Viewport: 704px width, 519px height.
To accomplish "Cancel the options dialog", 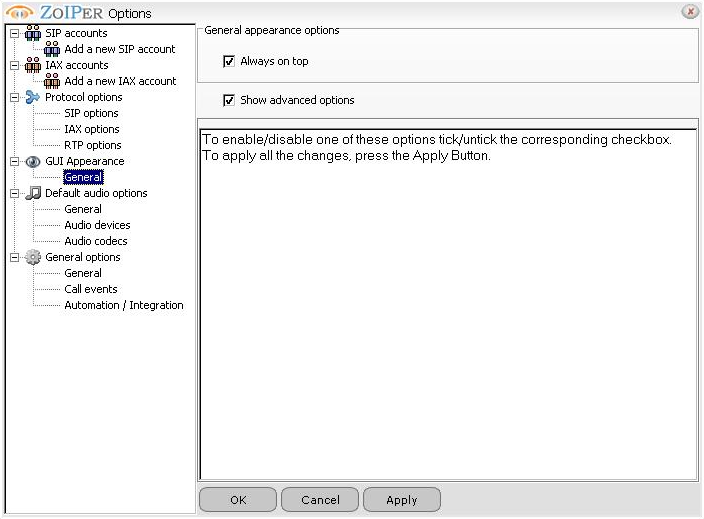I will point(320,500).
